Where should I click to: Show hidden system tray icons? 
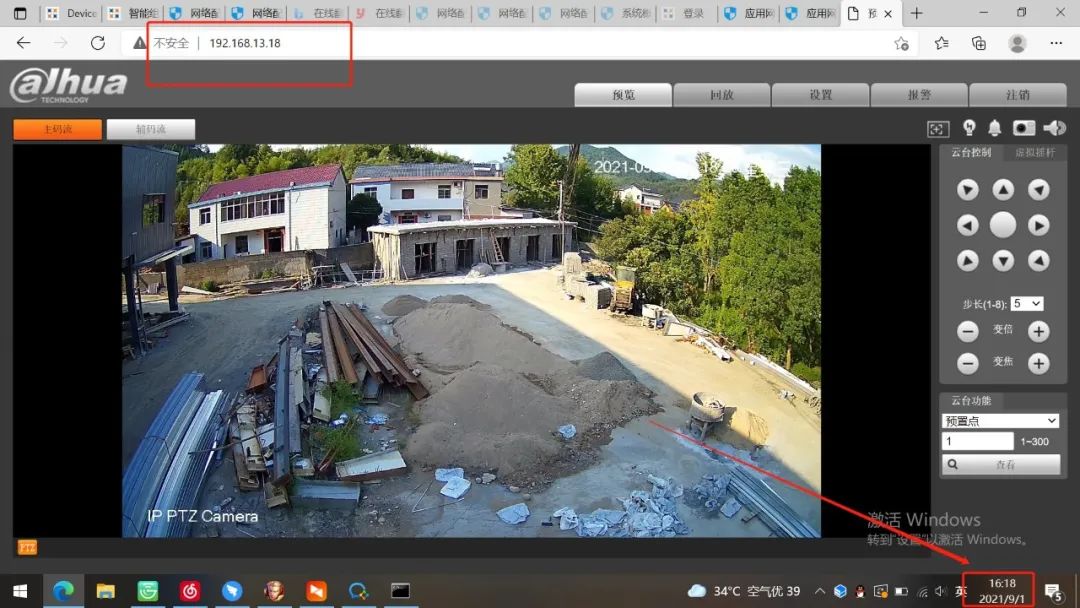[820, 591]
